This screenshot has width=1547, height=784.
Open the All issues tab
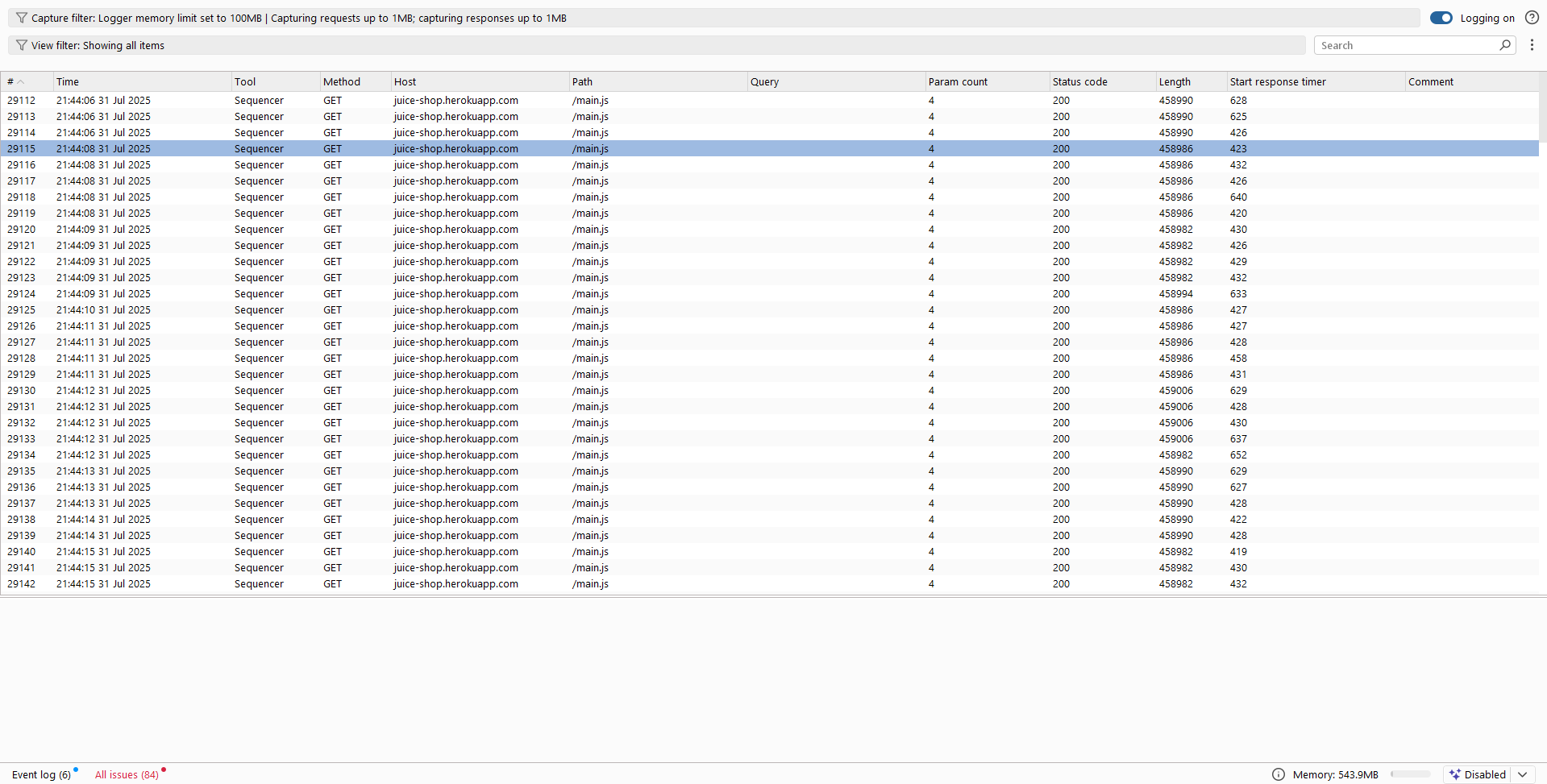click(127, 774)
